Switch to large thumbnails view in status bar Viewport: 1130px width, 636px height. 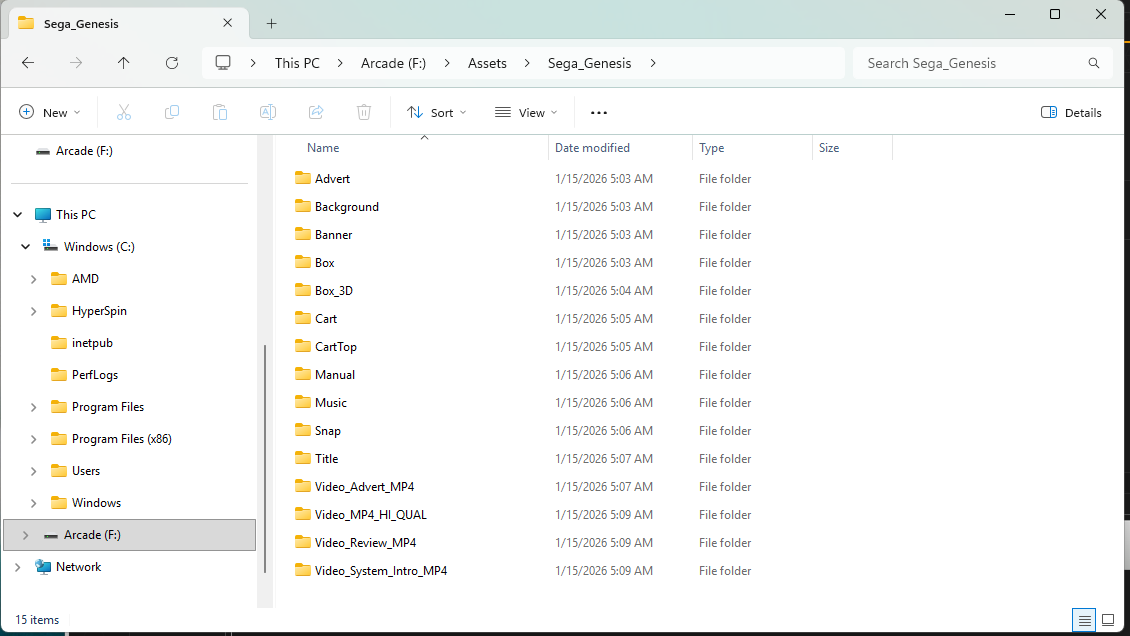pos(1108,620)
